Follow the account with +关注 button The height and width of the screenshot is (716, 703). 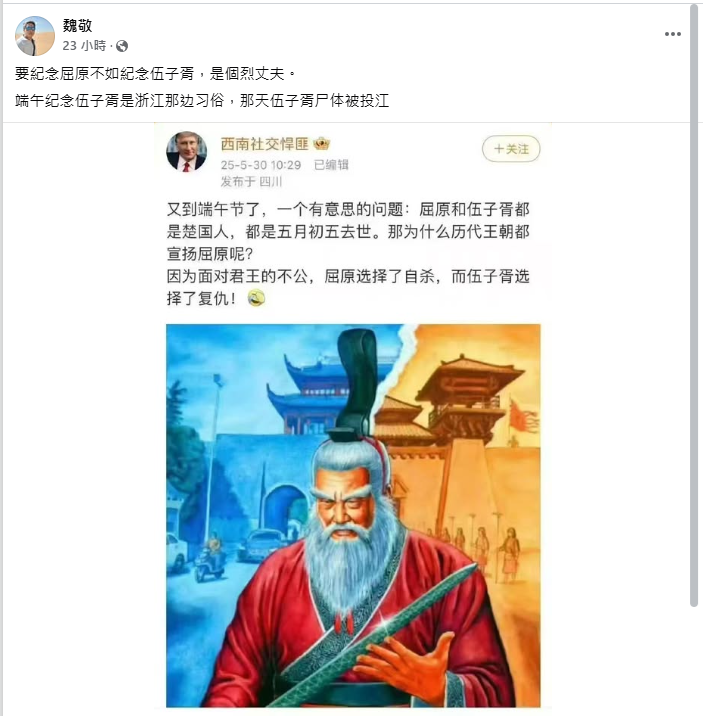[511, 149]
